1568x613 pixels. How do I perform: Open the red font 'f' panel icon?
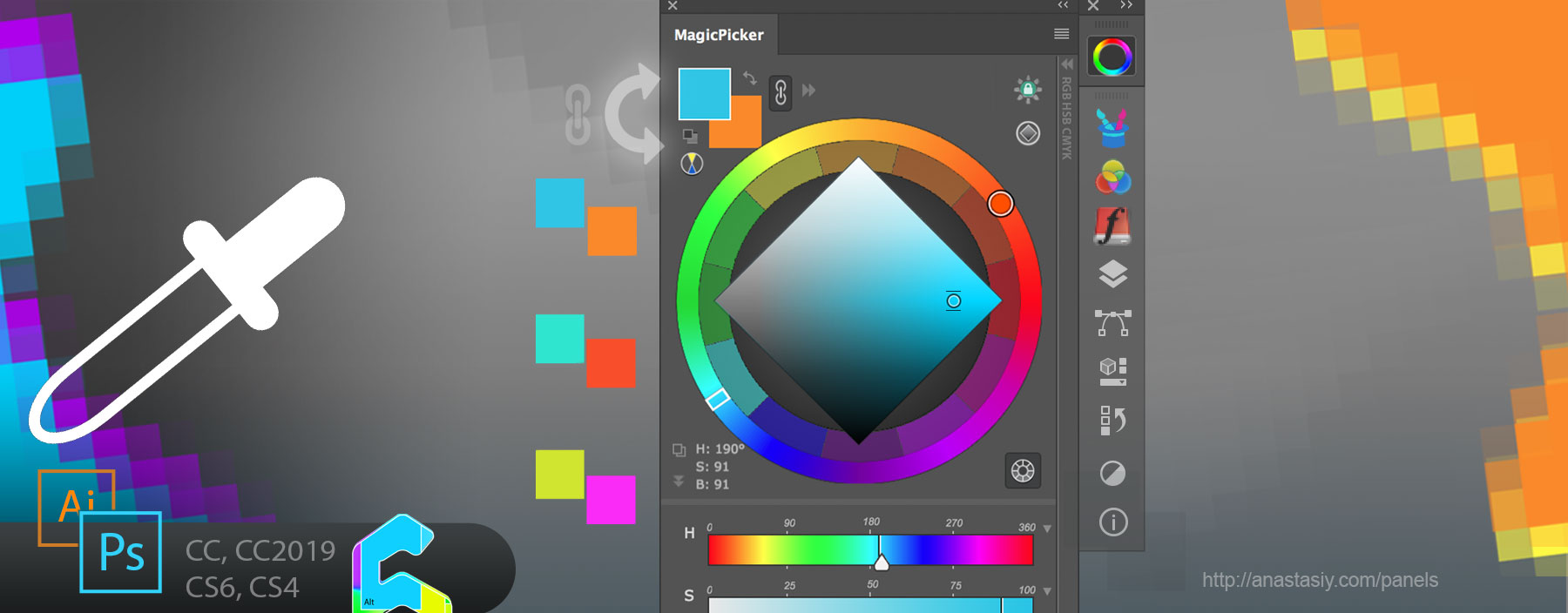click(1112, 226)
